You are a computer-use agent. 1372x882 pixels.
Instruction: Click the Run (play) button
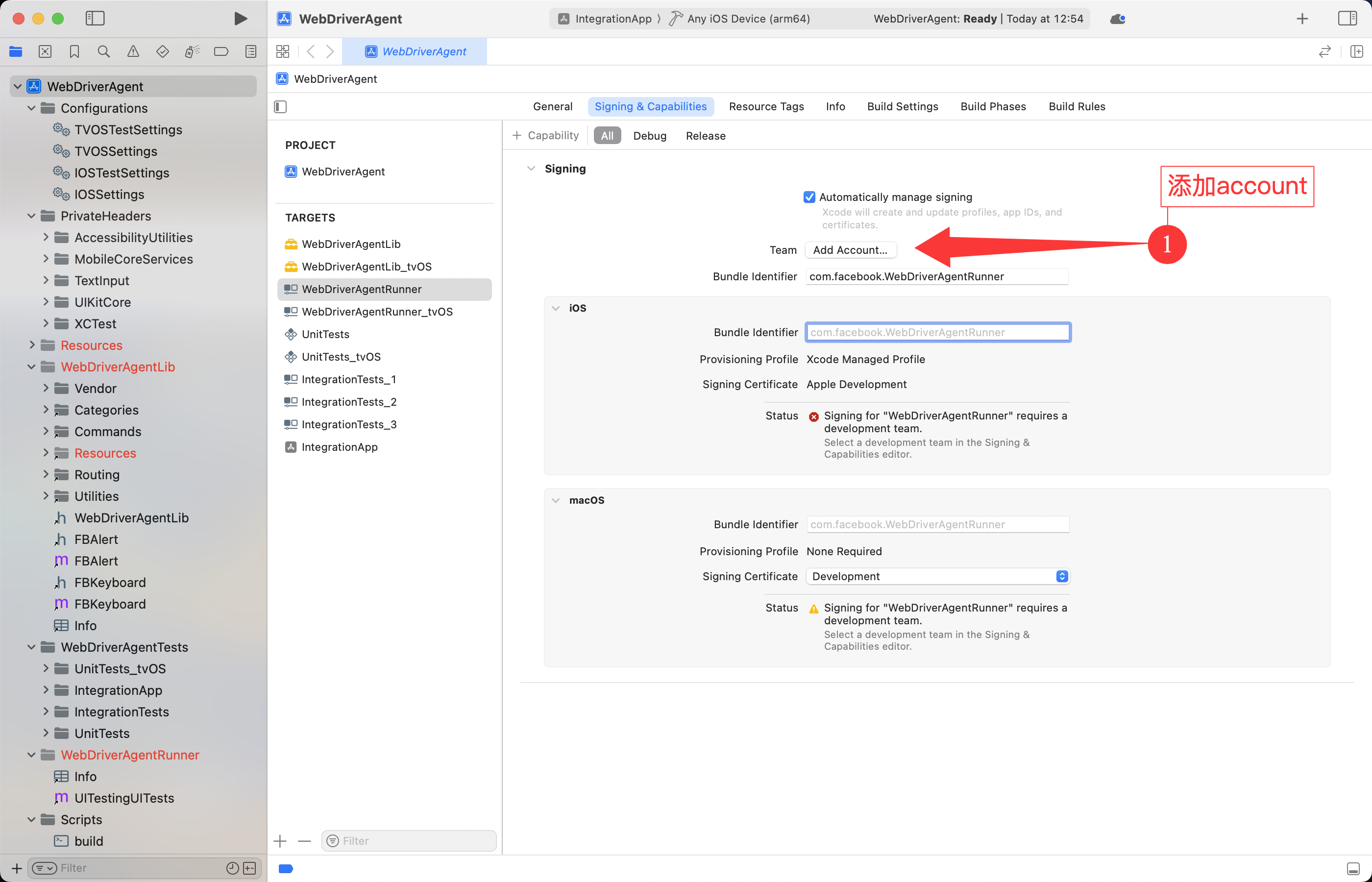[241, 18]
